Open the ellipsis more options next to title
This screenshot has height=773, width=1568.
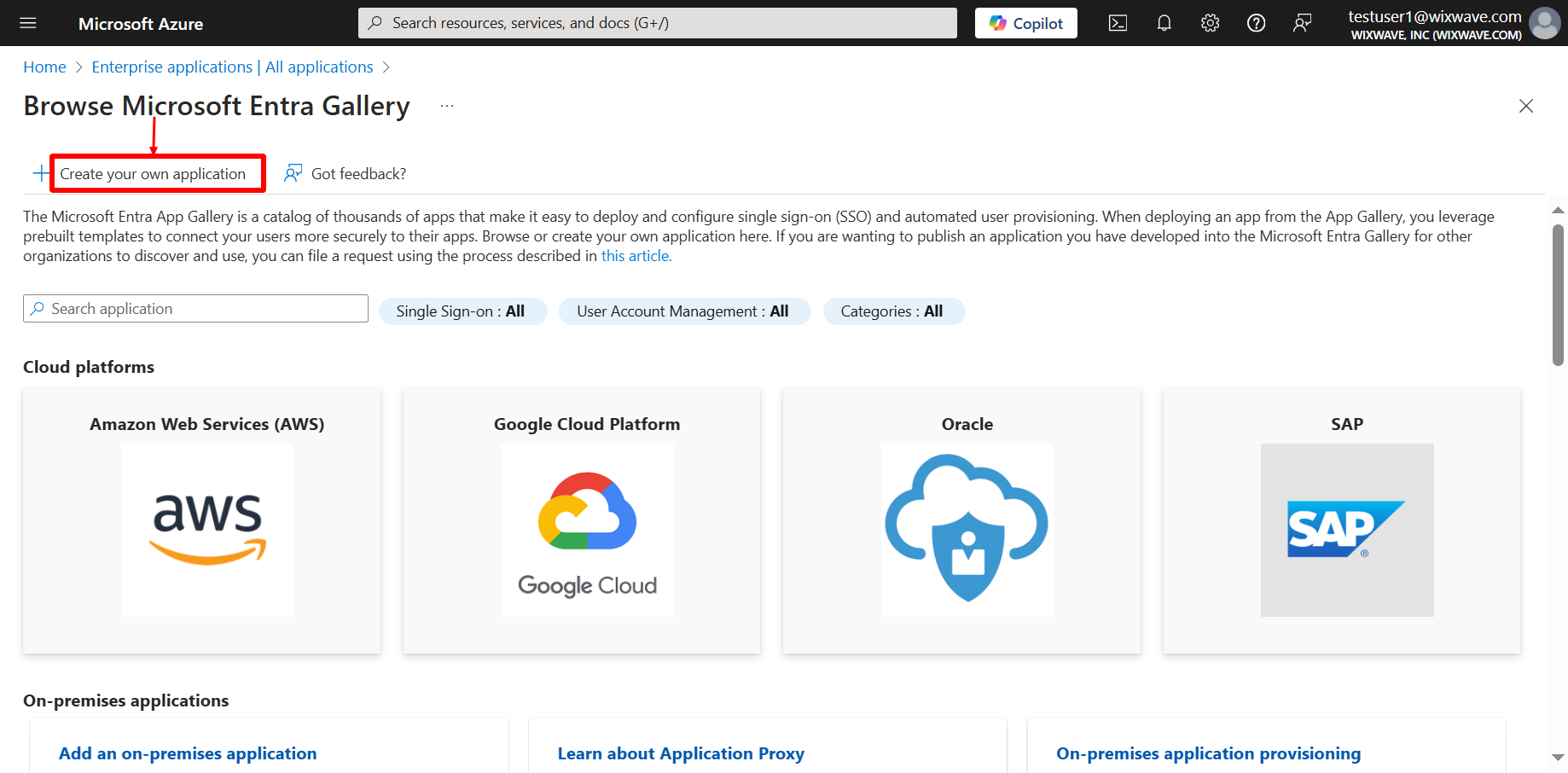click(447, 106)
